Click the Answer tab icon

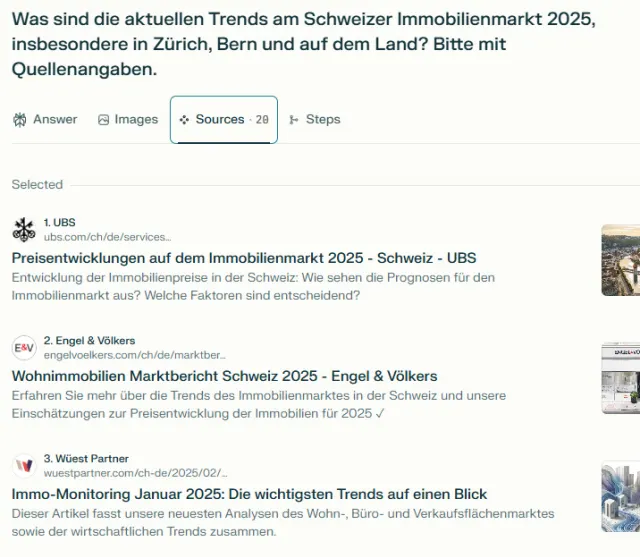[19, 120]
